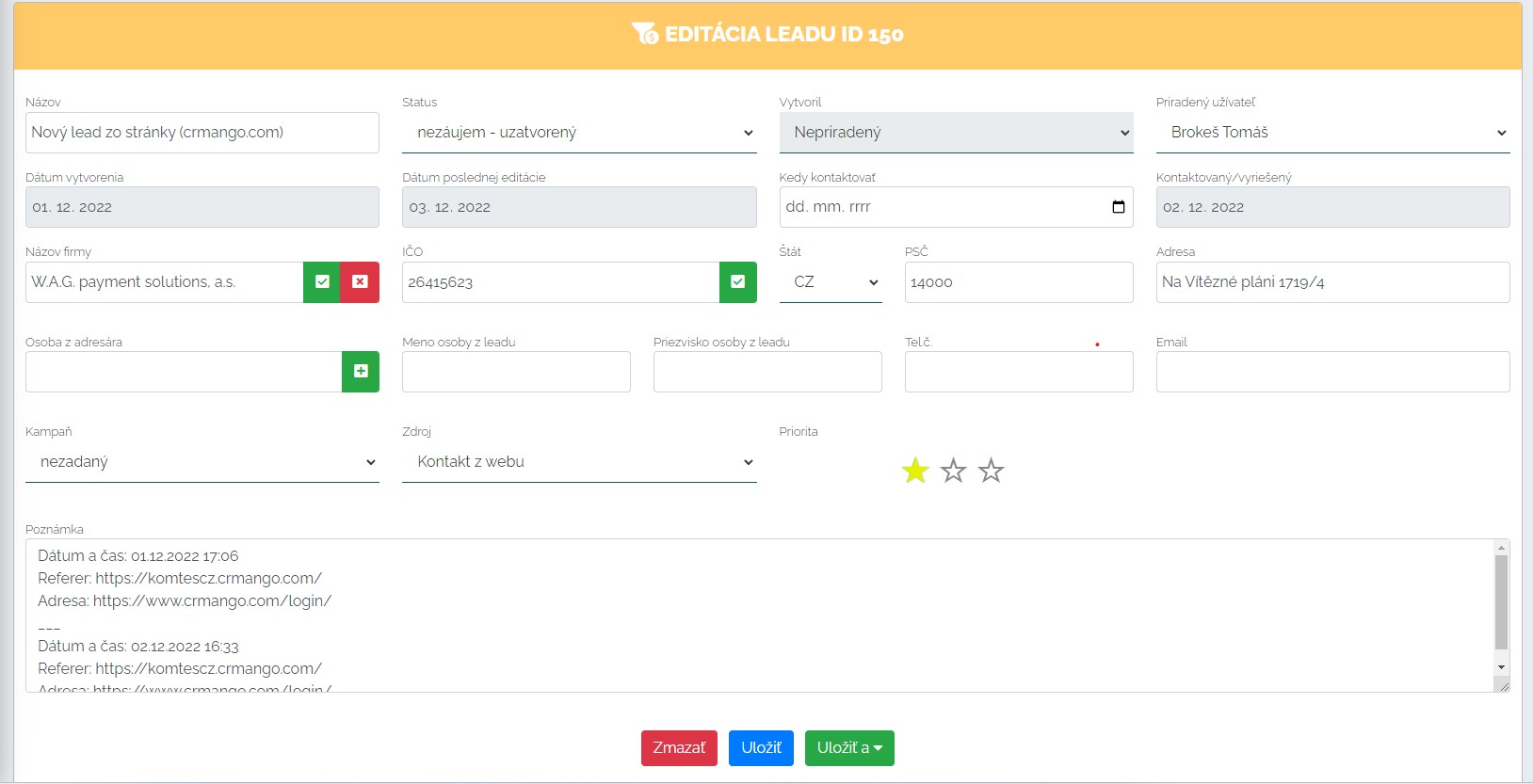Click the PSČ field
Viewport: 1533px width, 784px height.
1019,282
